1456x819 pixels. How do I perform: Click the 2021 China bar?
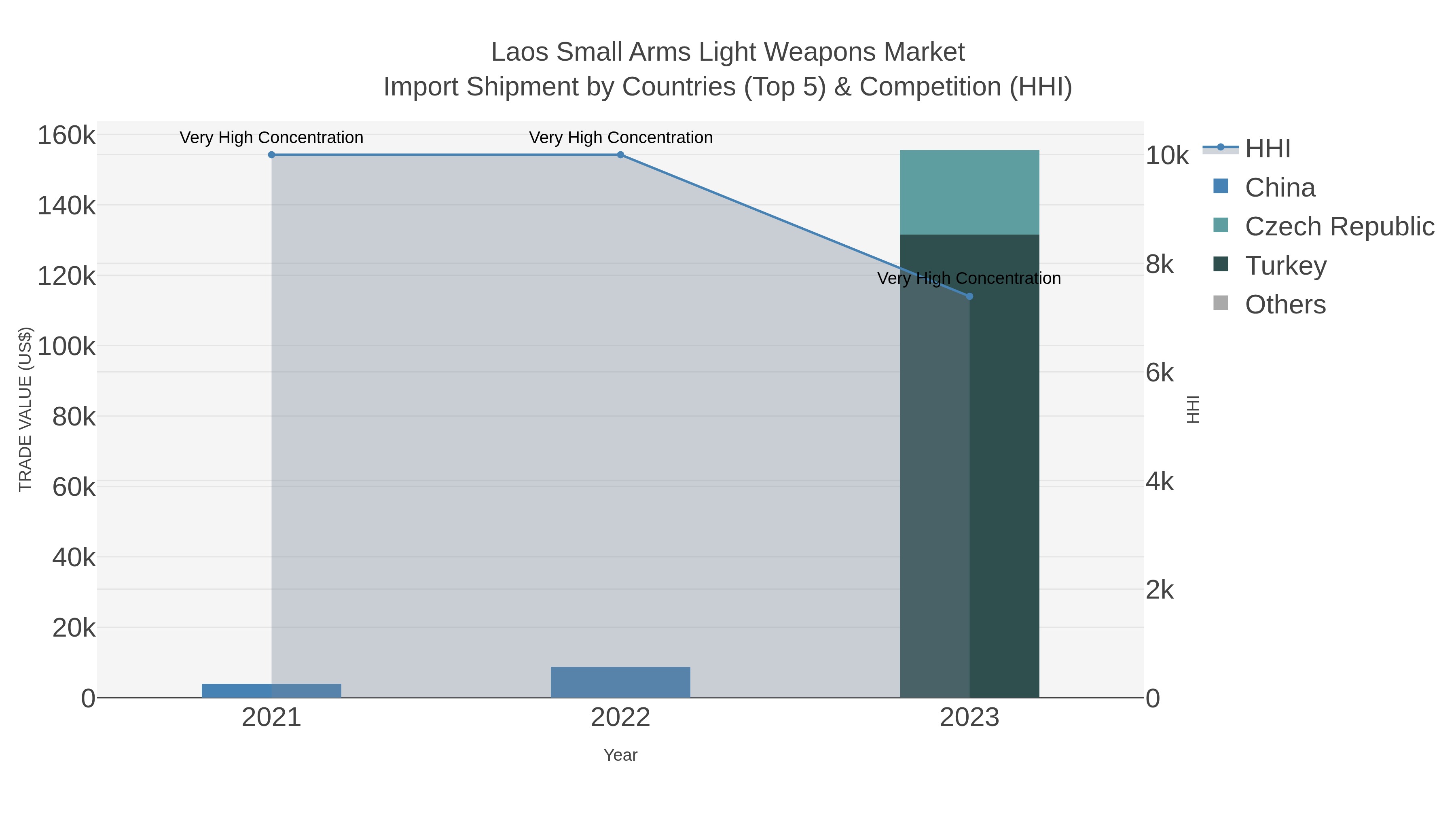272,691
